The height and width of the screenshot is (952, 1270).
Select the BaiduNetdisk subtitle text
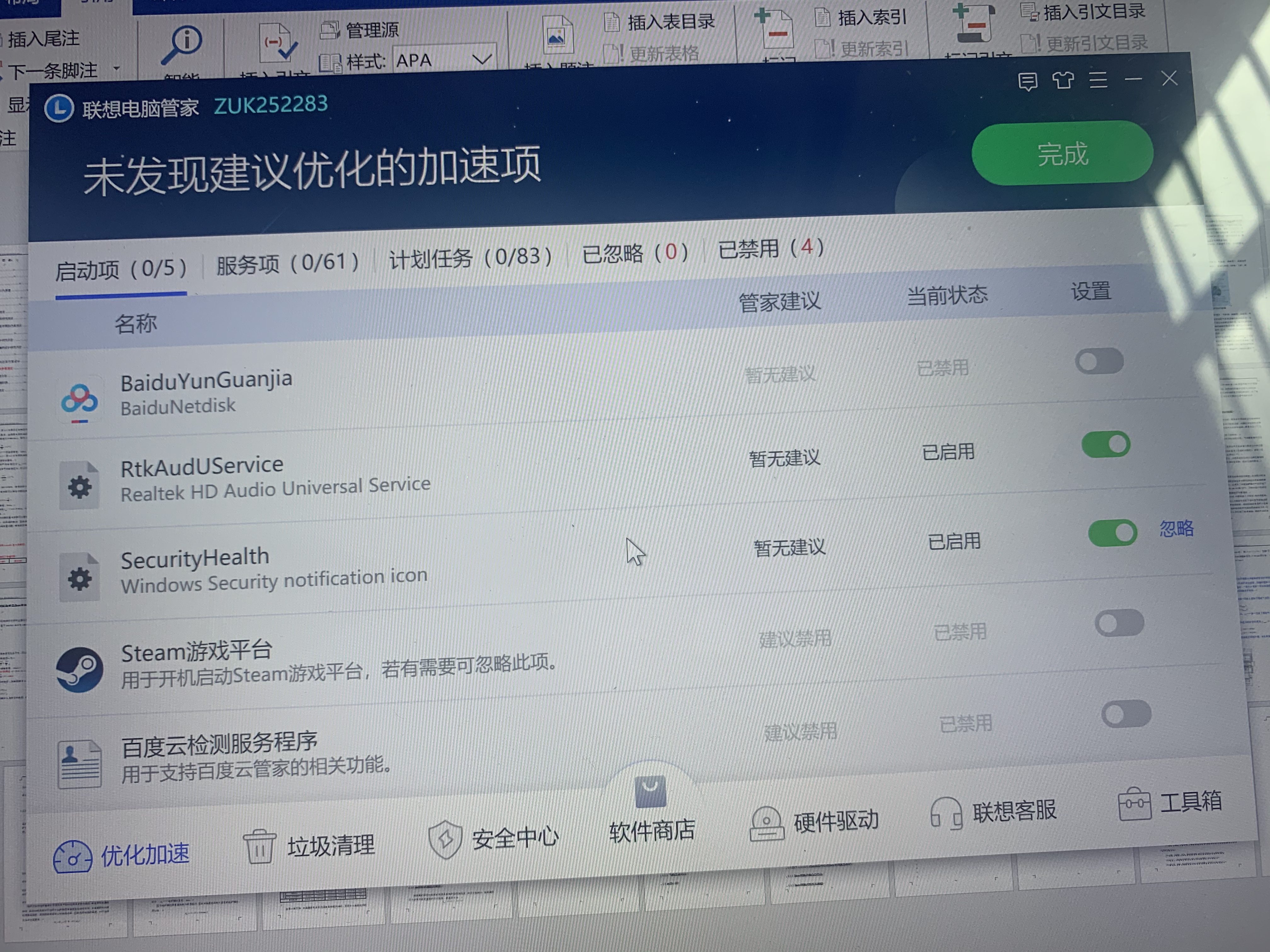178,406
